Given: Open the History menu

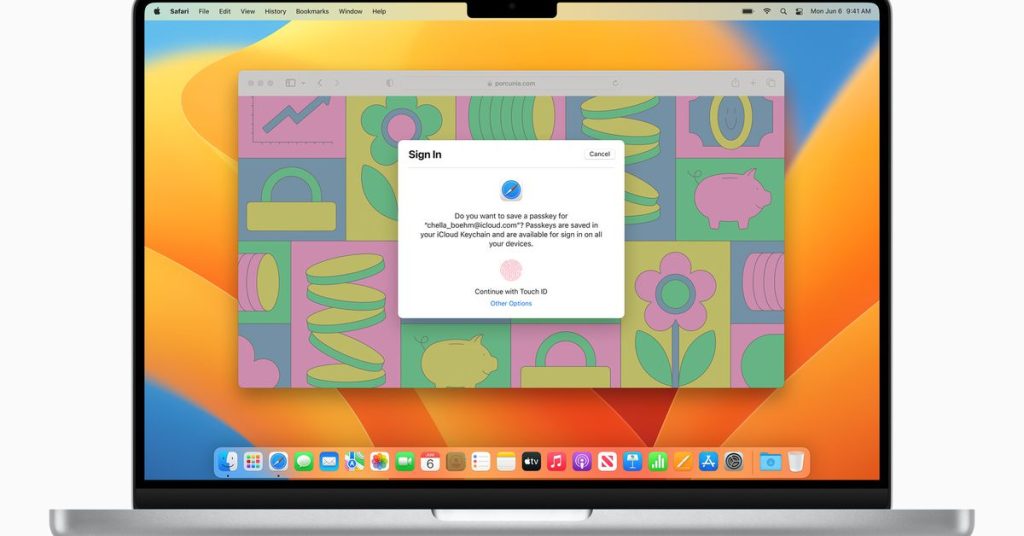Looking at the screenshot, I should tap(275, 11).
